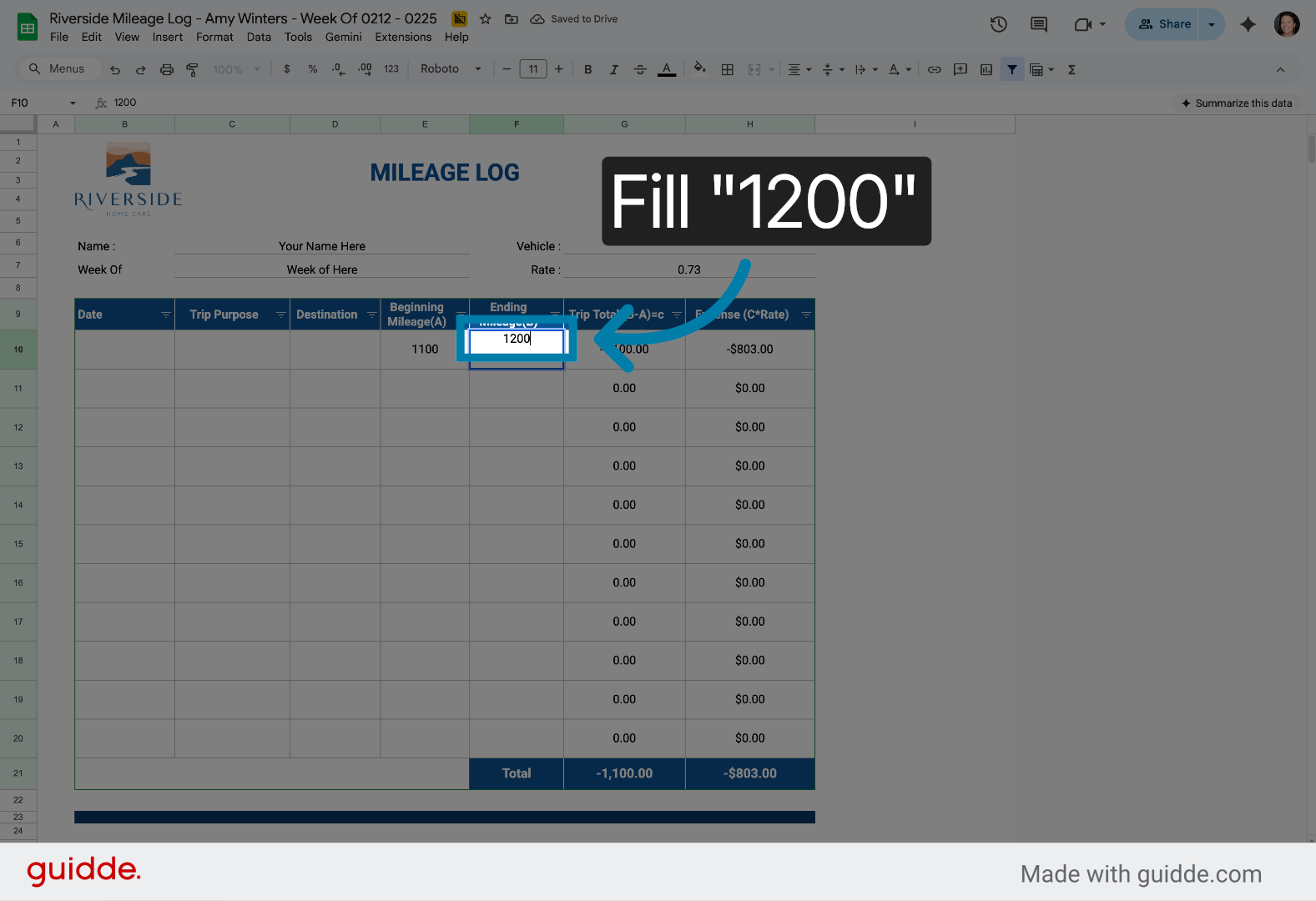Expand the Share options arrow
The image size is (1316, 901).
coord(1212,24)
